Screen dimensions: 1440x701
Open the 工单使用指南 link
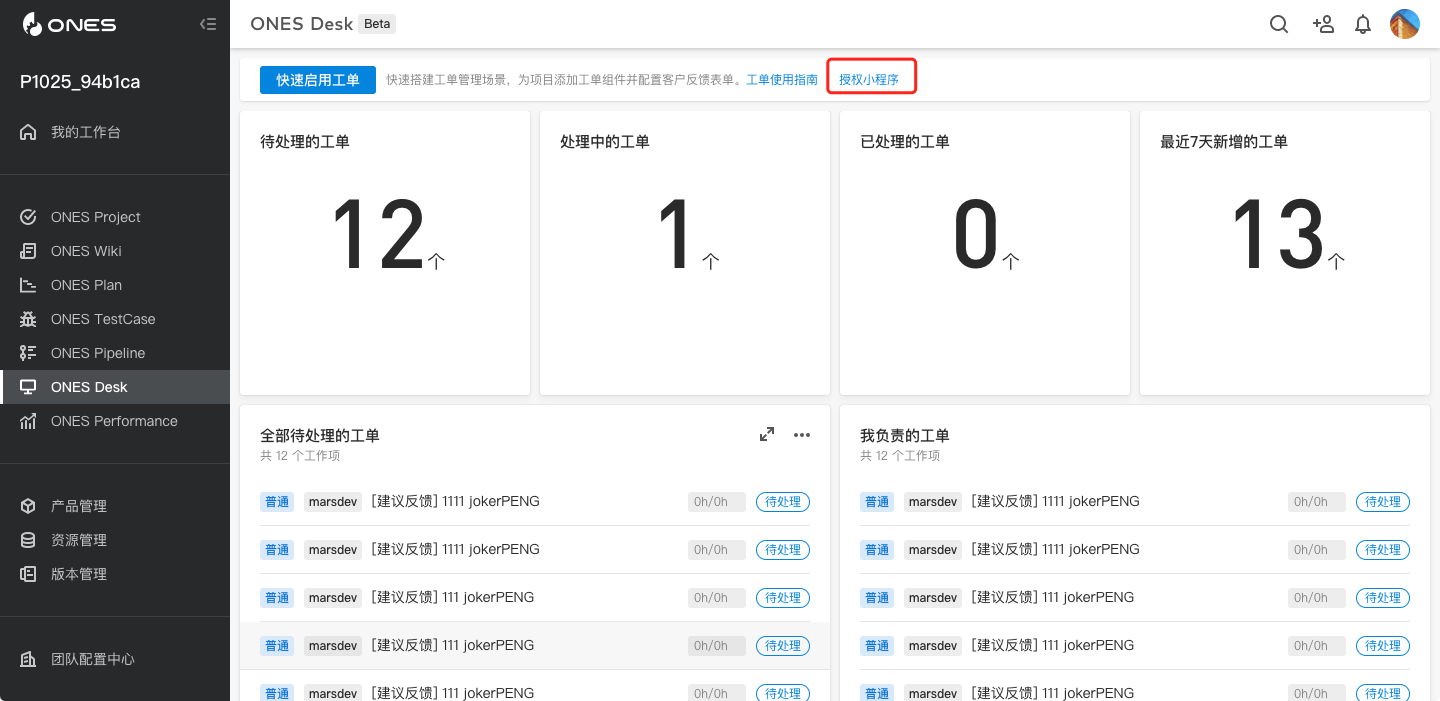pos(782,80)
